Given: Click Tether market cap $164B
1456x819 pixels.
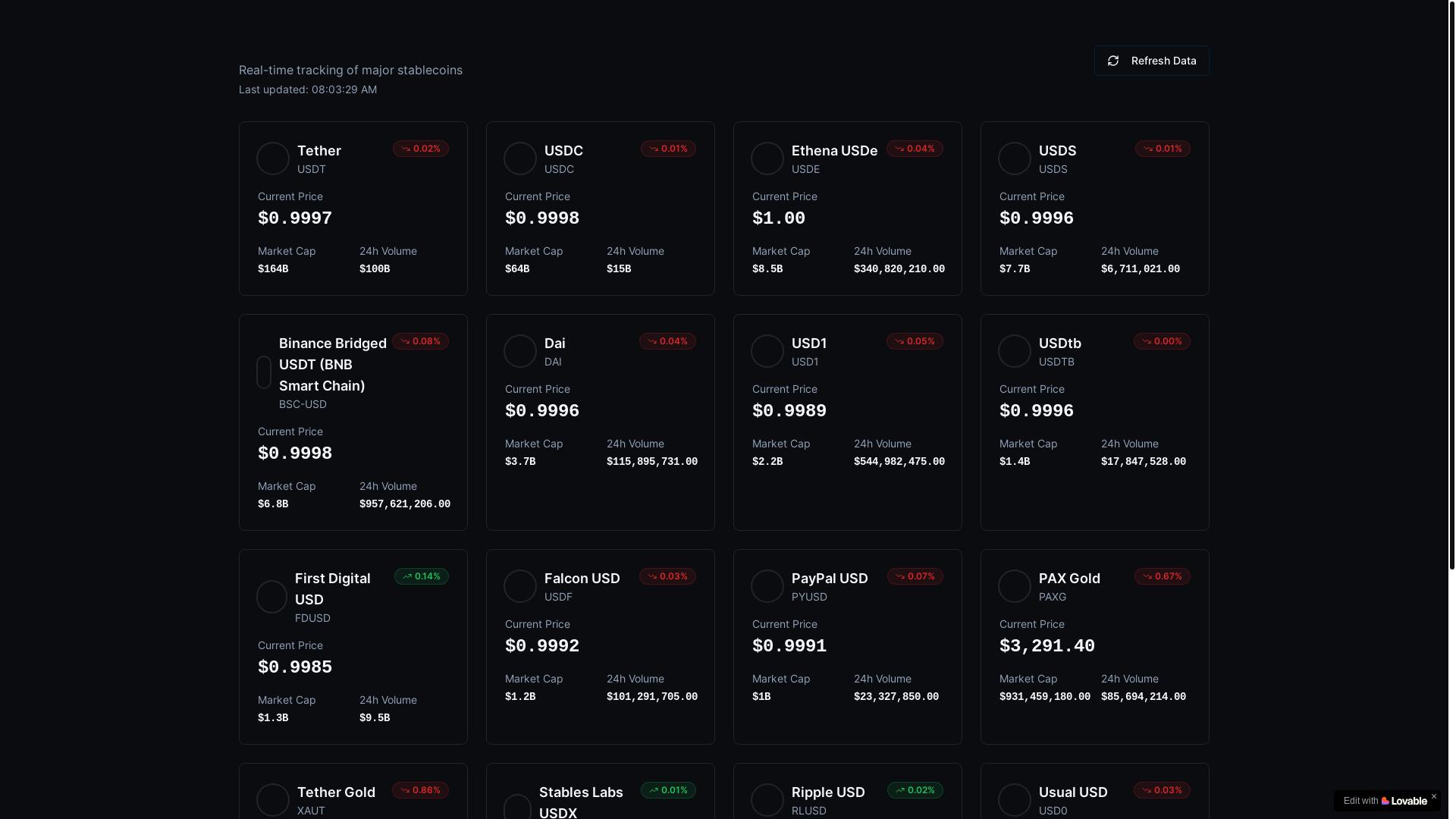Looking at the screenshot, I should tap(273, 269).
